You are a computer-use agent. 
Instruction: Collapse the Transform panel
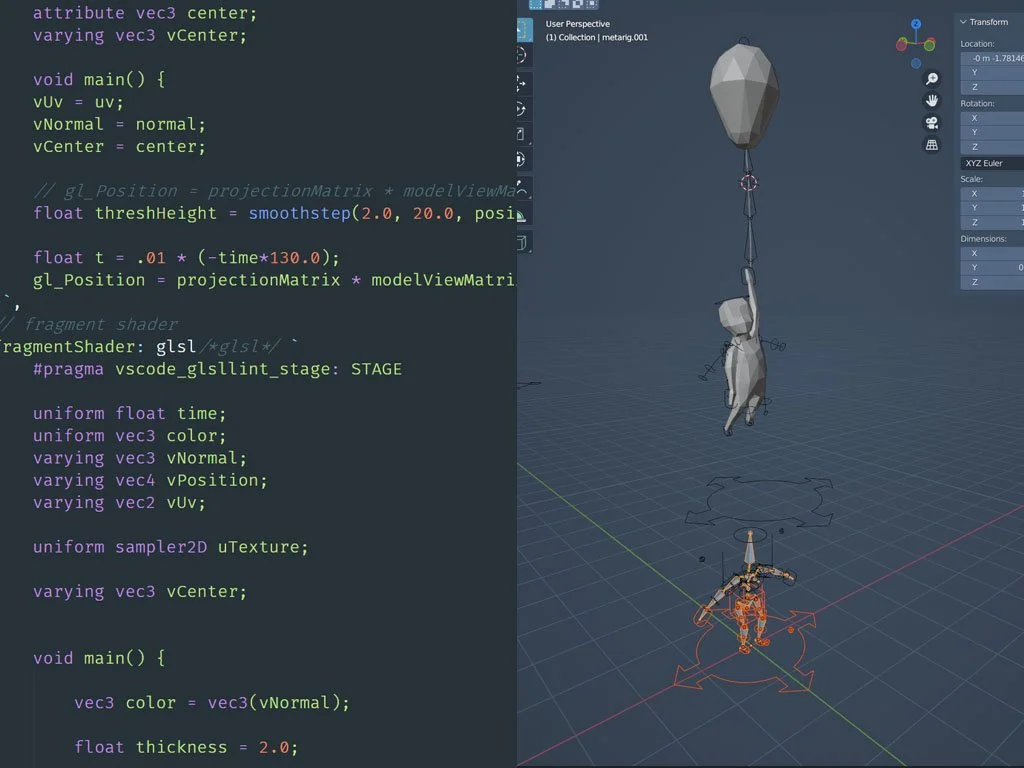click(963, 22)
